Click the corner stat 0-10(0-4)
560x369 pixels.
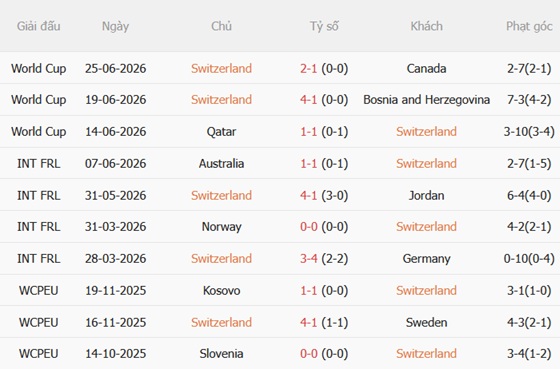529,259
